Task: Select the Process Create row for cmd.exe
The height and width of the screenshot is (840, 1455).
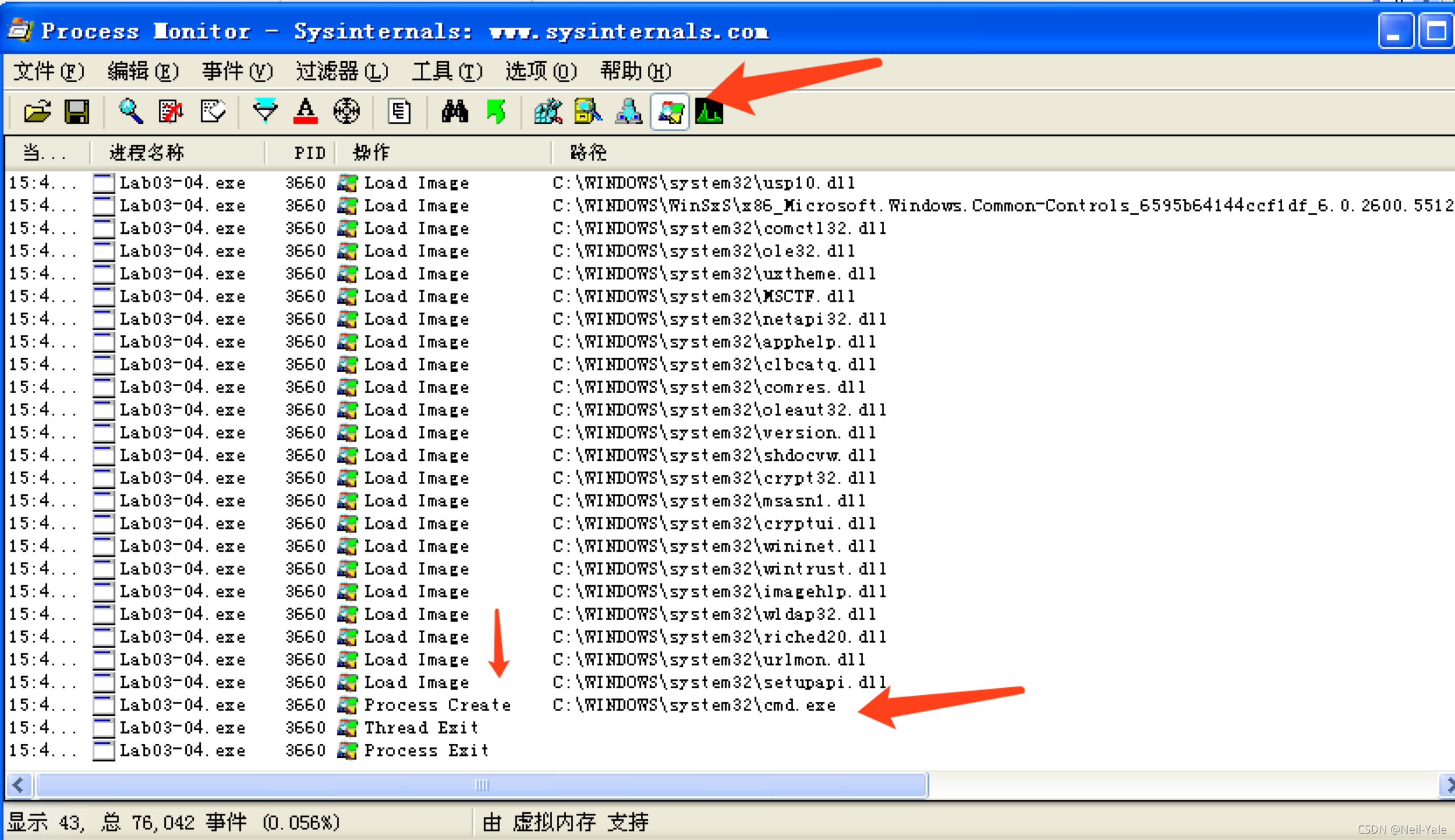Action: tap(730, 705)
